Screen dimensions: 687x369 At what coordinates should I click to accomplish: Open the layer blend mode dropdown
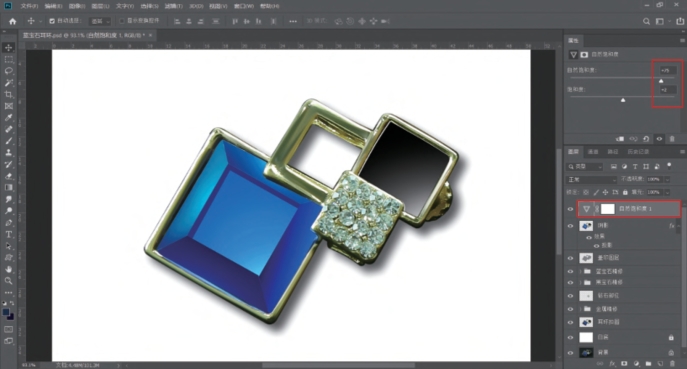[x=591, y=180]
